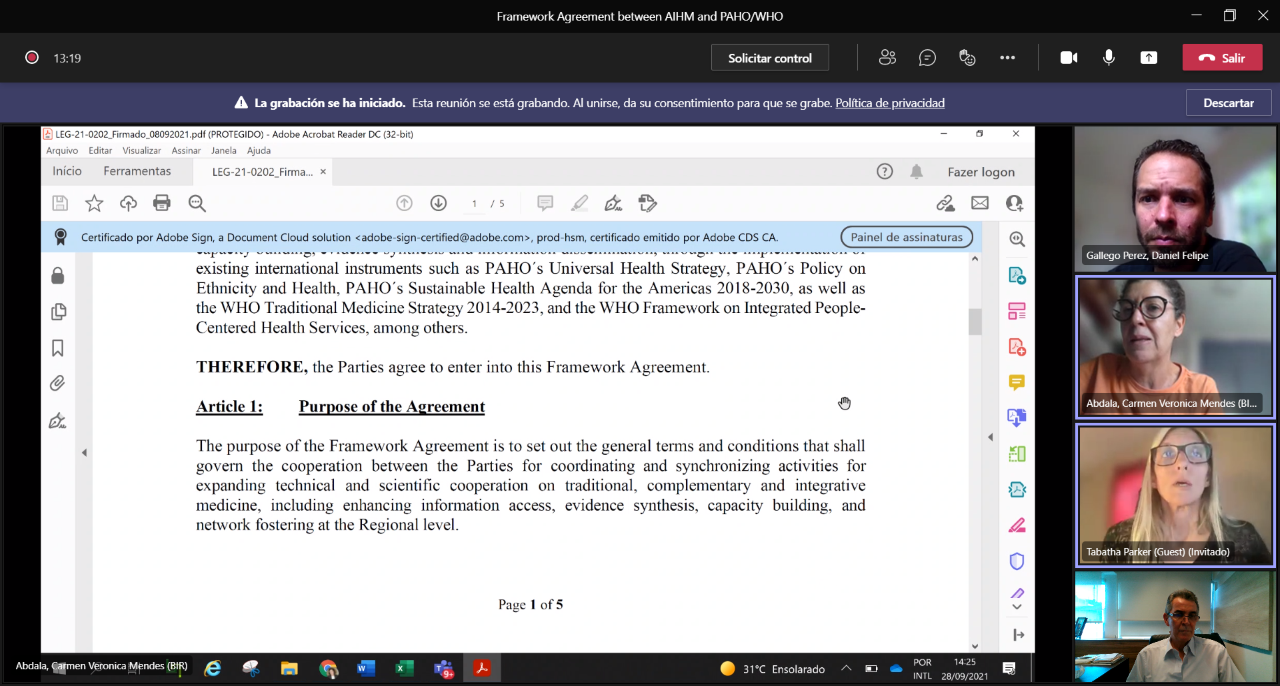The height and width of the screenshot is (686, 1280).
Task: Open the Fill & Sign tool (pink pen)
Action: [1017, 525]
